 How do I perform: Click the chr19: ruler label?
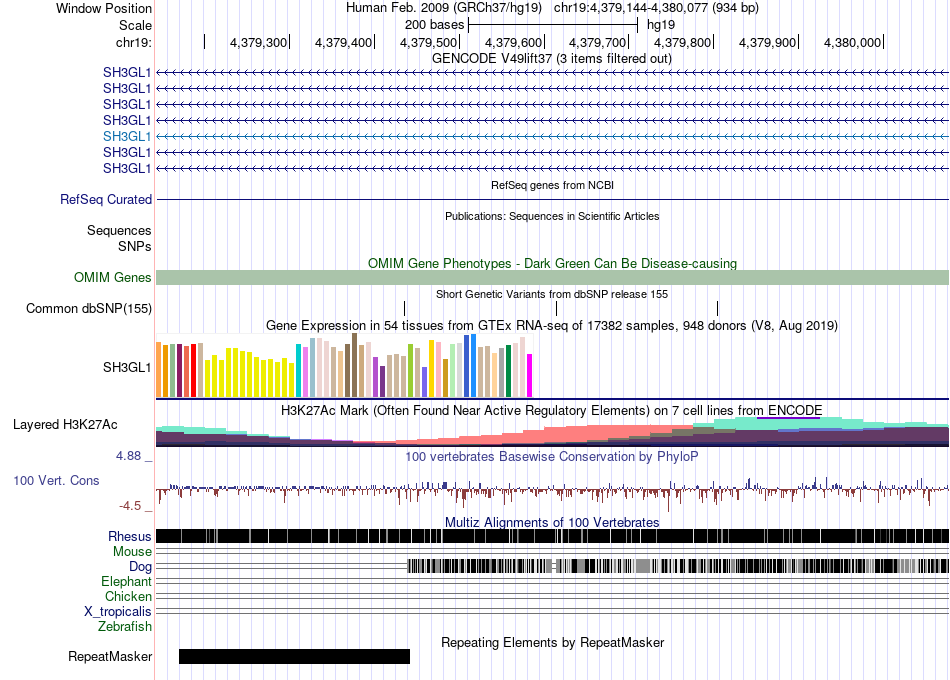click(x=133, y=42)
